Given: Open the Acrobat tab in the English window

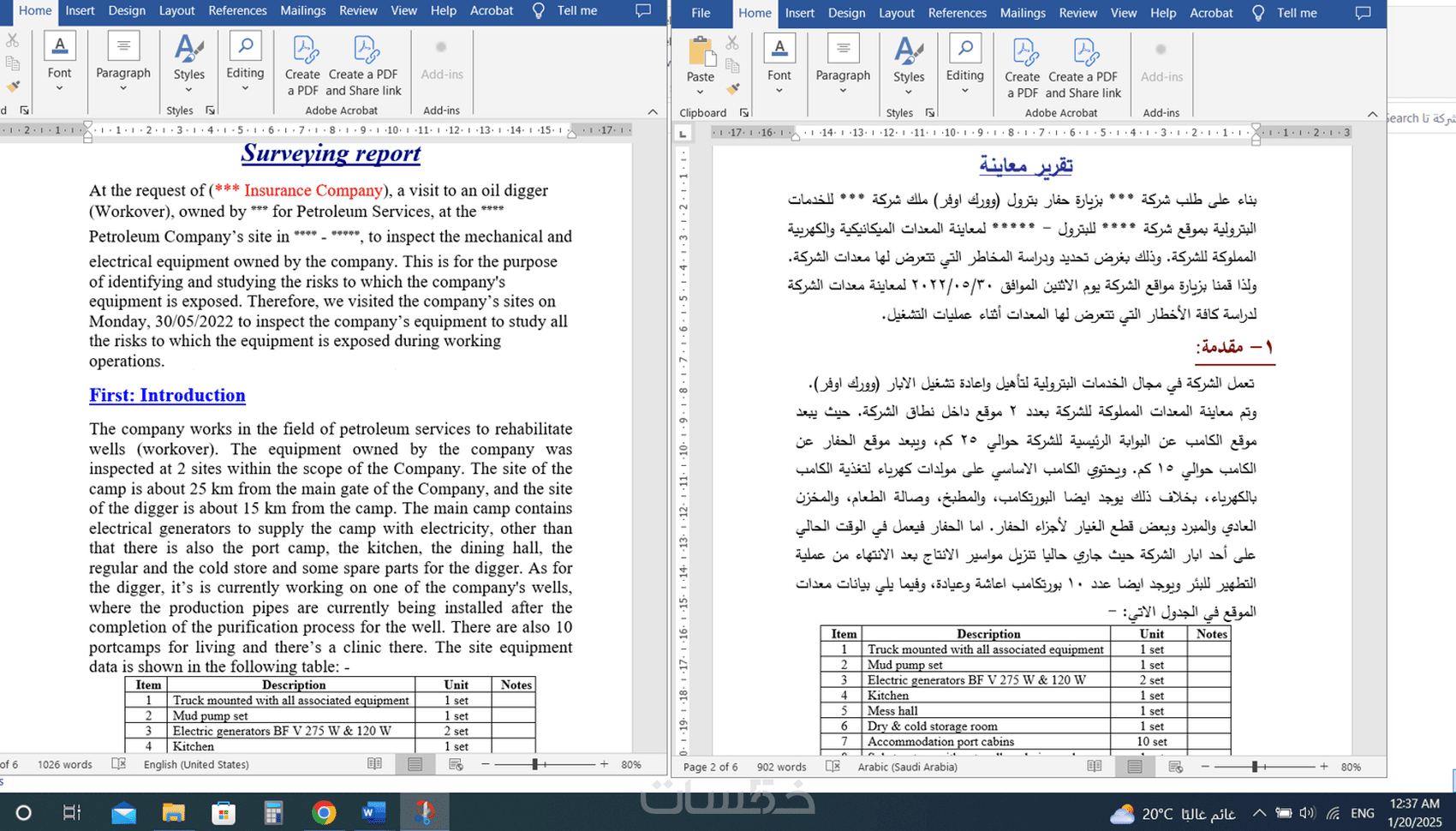Looking at the screenshot, I should (492, 10).
